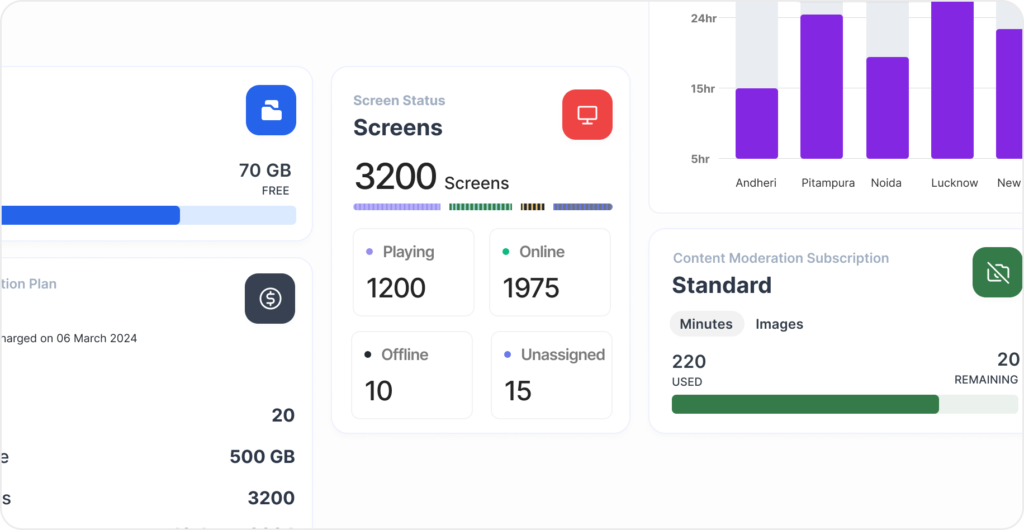Click the purple Playing segment of screens bar
The width and height of the screenshot is (1024, 530).
[397, 207]
